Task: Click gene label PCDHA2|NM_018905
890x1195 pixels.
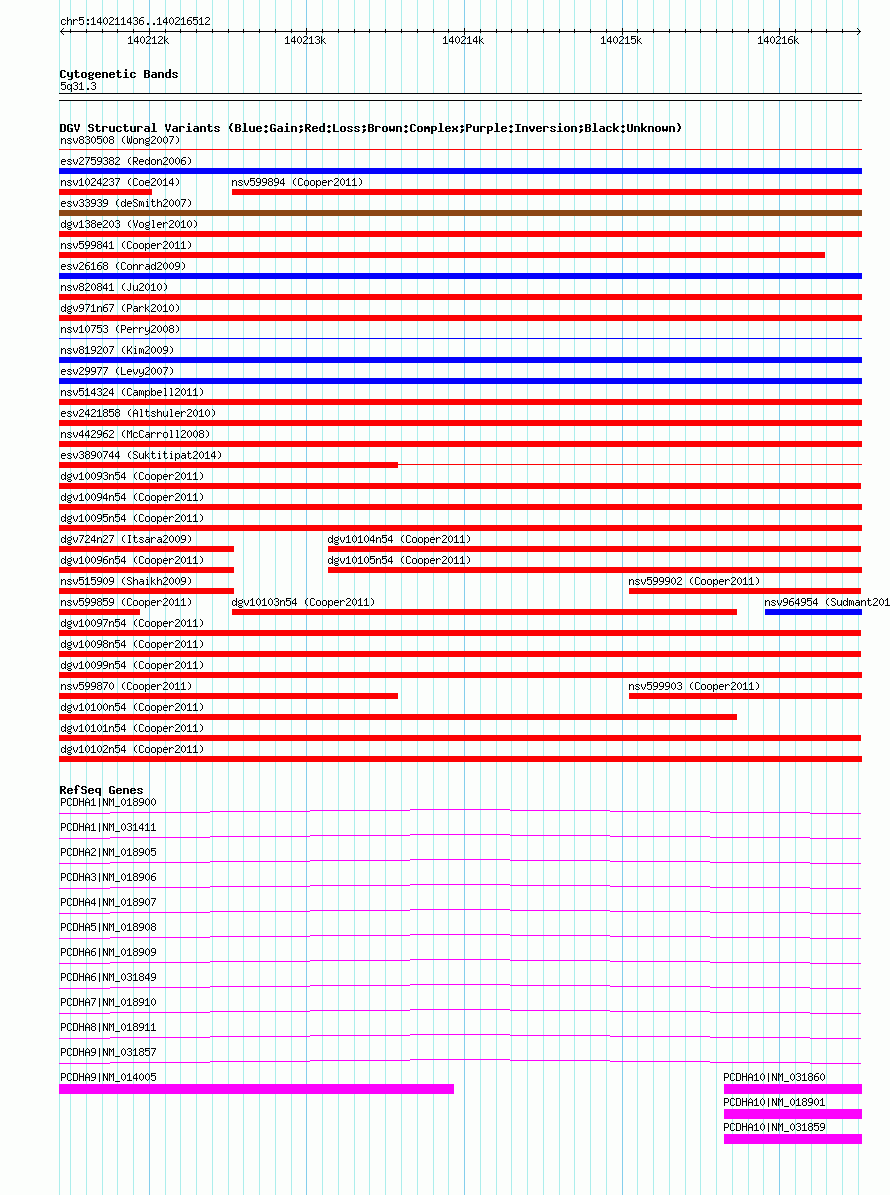Action: (x=108, y=852)
